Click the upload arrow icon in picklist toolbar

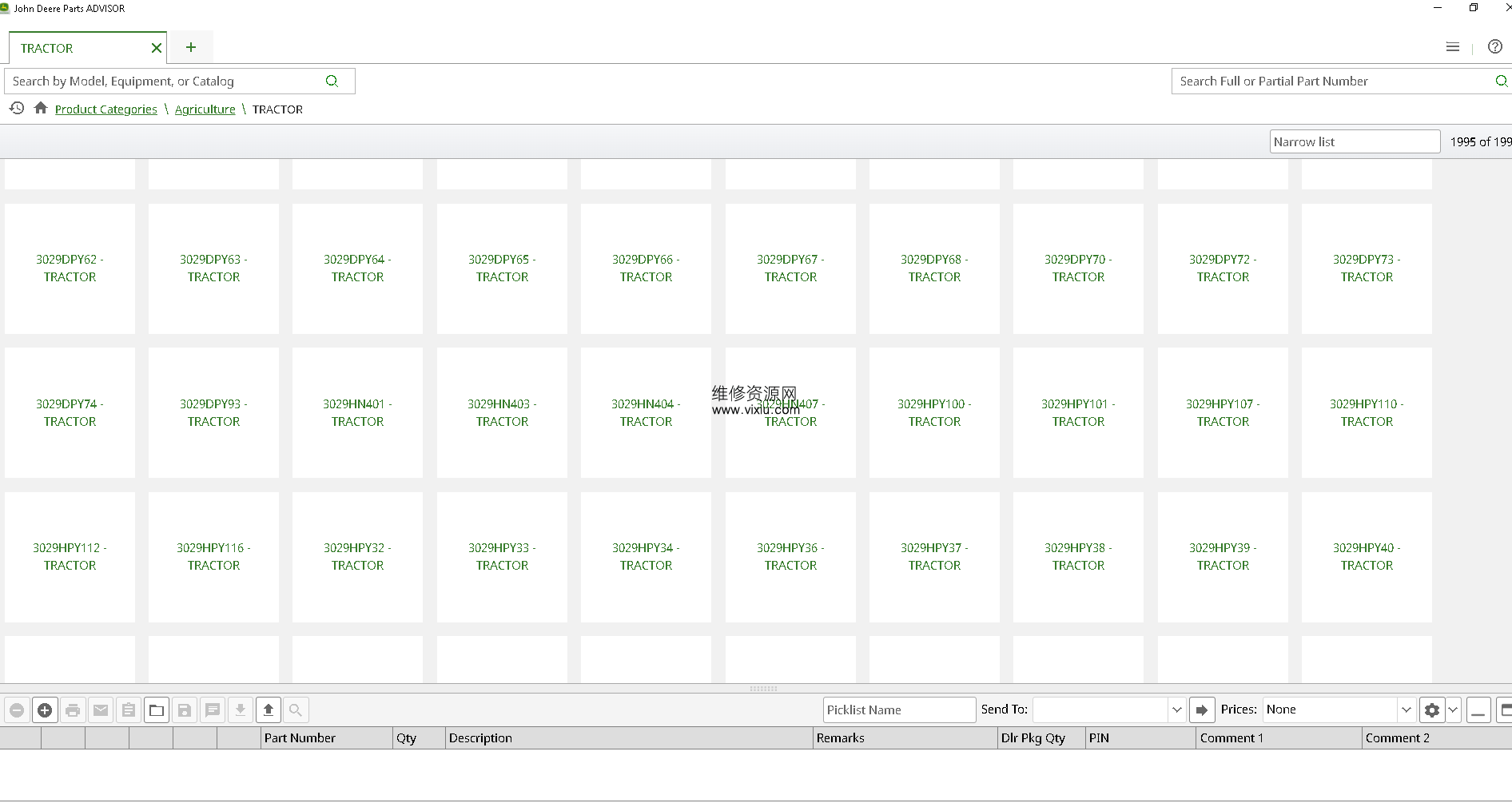(269, 710)
